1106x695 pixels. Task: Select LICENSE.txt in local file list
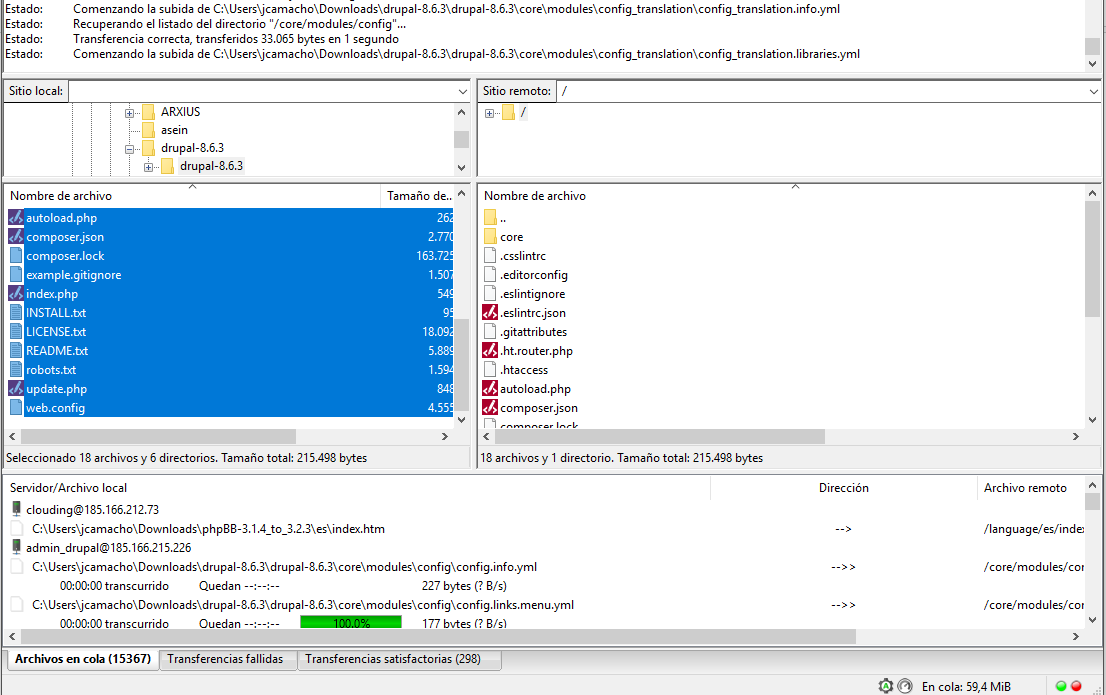56,332
